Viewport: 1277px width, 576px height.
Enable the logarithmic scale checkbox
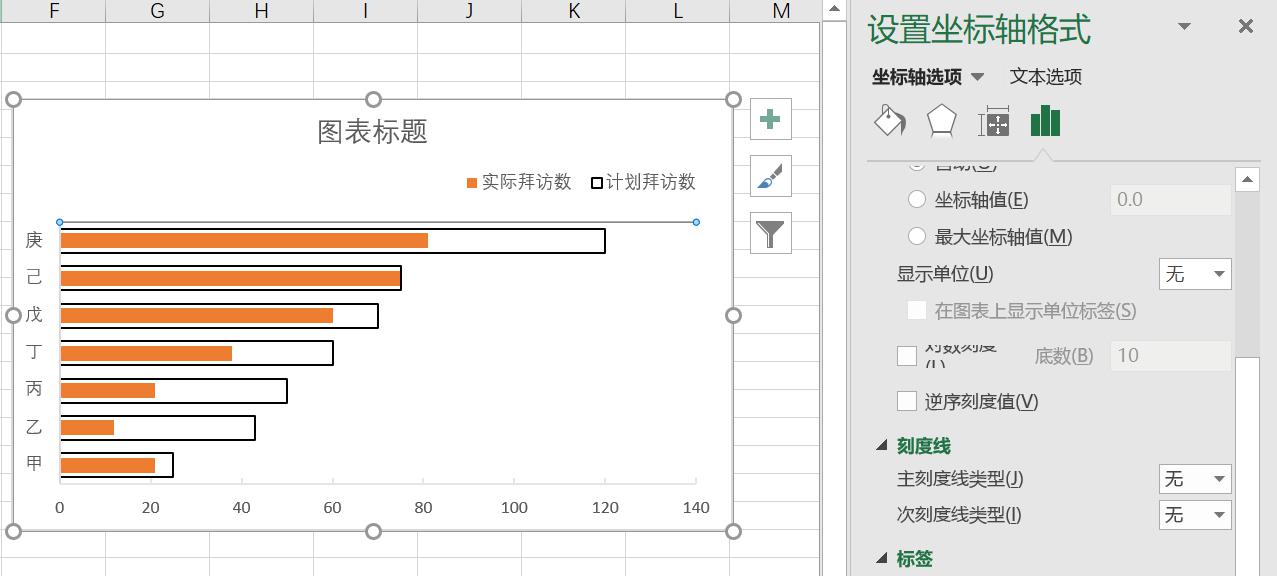click(x=907, y=355)
